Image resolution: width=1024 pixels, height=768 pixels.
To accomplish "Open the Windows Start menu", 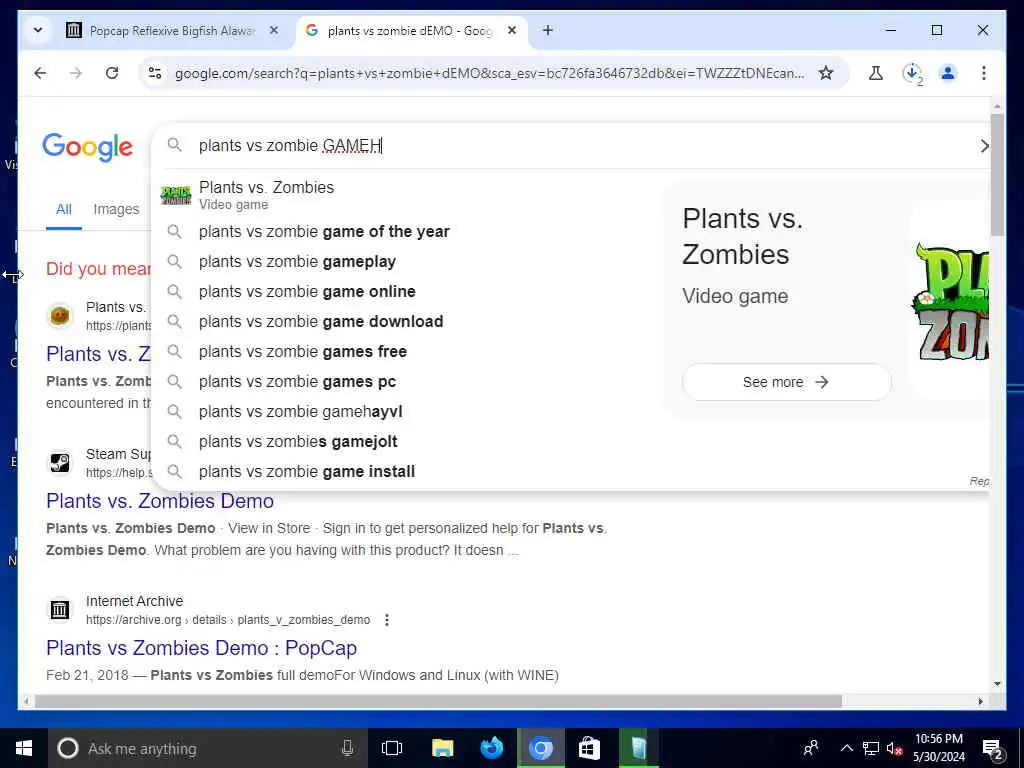I will click(x=24, y=748).
